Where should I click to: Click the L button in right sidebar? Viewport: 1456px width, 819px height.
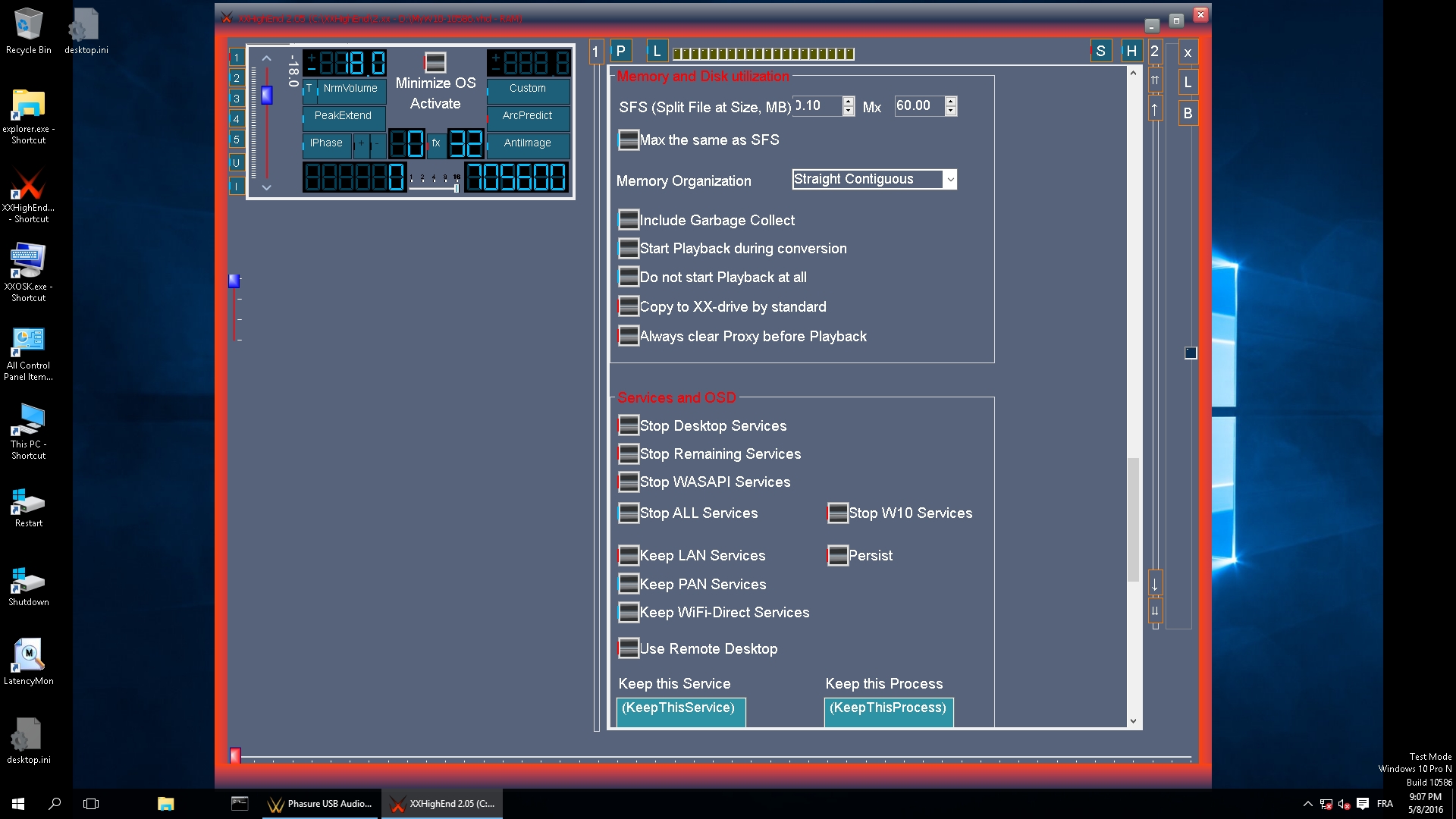[x=1188, y=83]
